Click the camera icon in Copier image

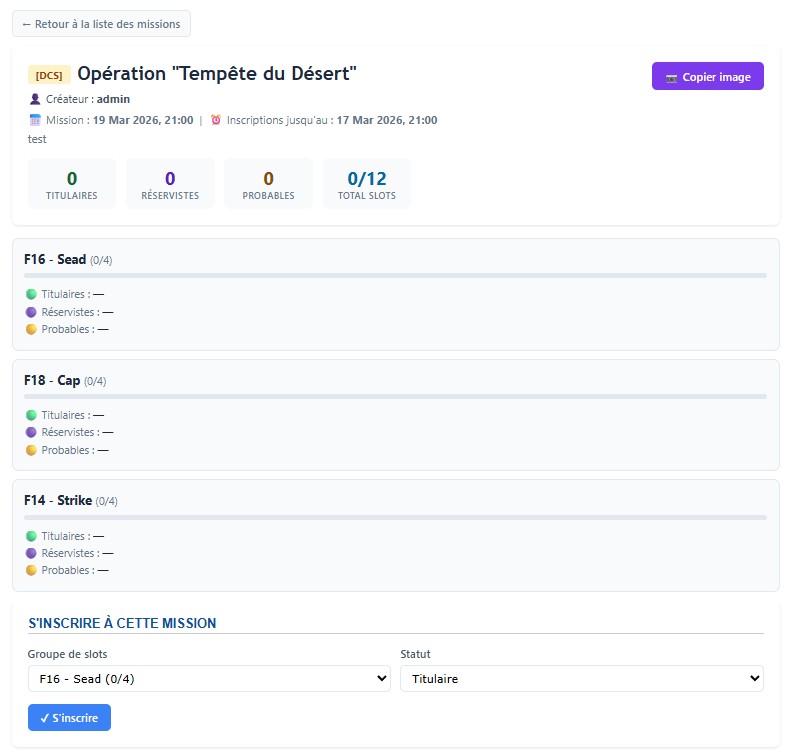(x=671, y=78)
